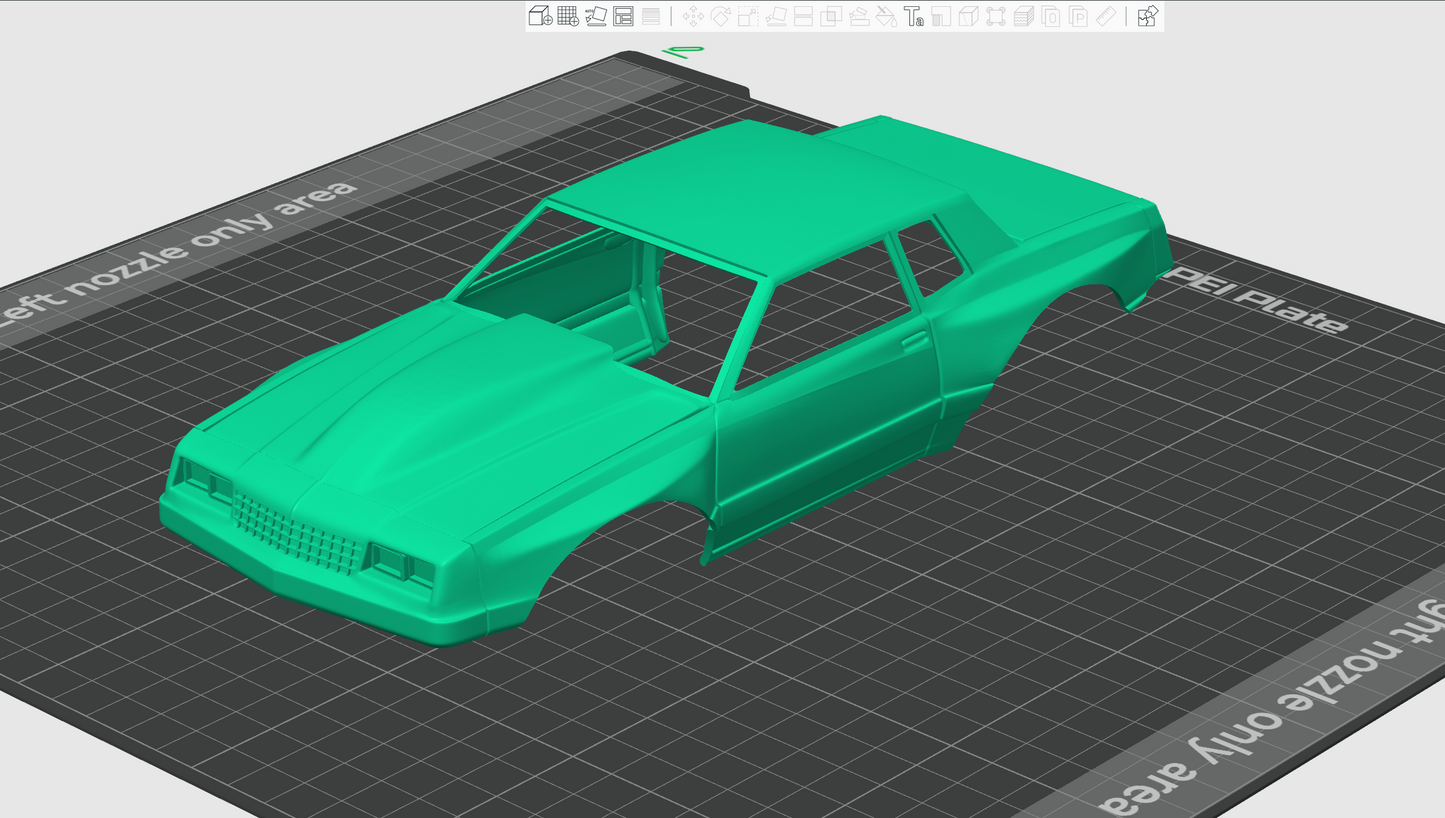Activate the Support Painting tool

pos(858,16)
